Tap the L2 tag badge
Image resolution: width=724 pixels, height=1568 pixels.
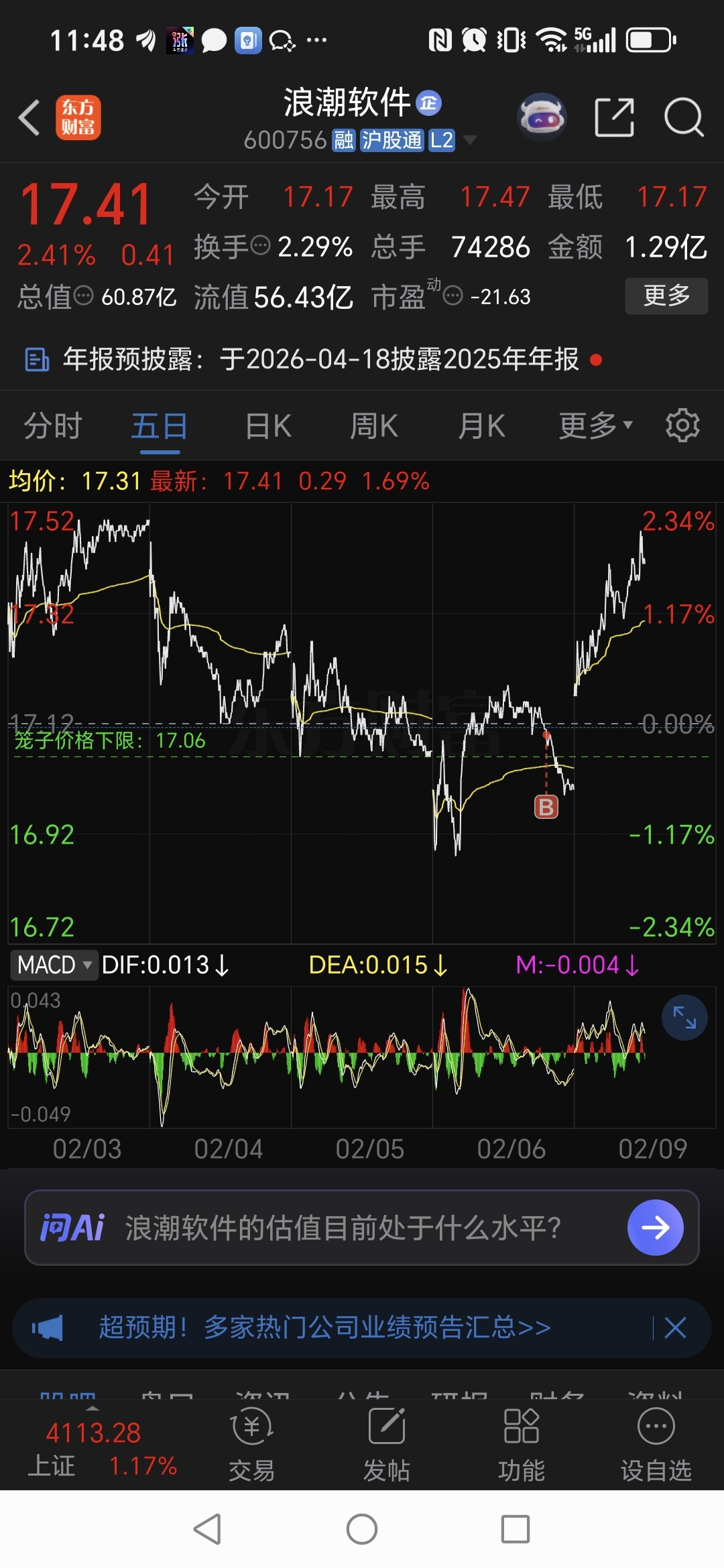coord(442,140)
